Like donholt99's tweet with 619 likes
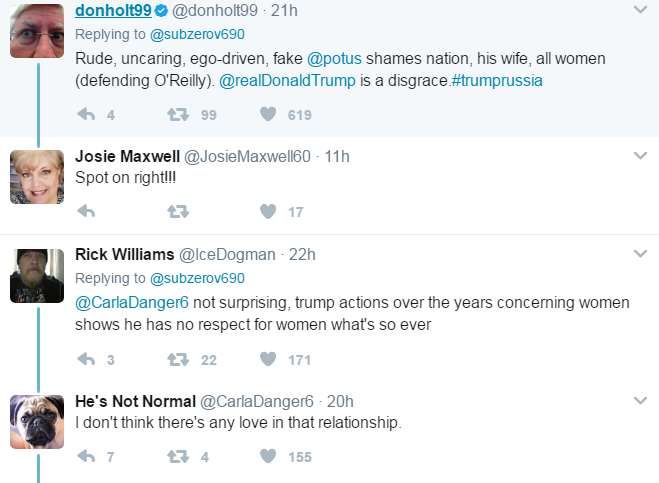The width and height of the screenshot is (659, 483). click(x=268, y=114)
